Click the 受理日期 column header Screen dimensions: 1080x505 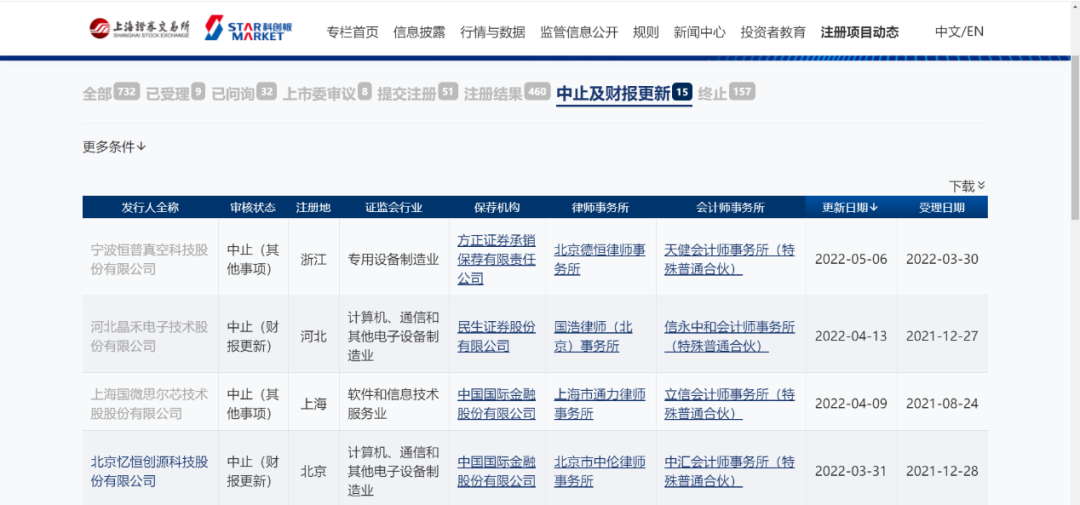pos(941,207)
